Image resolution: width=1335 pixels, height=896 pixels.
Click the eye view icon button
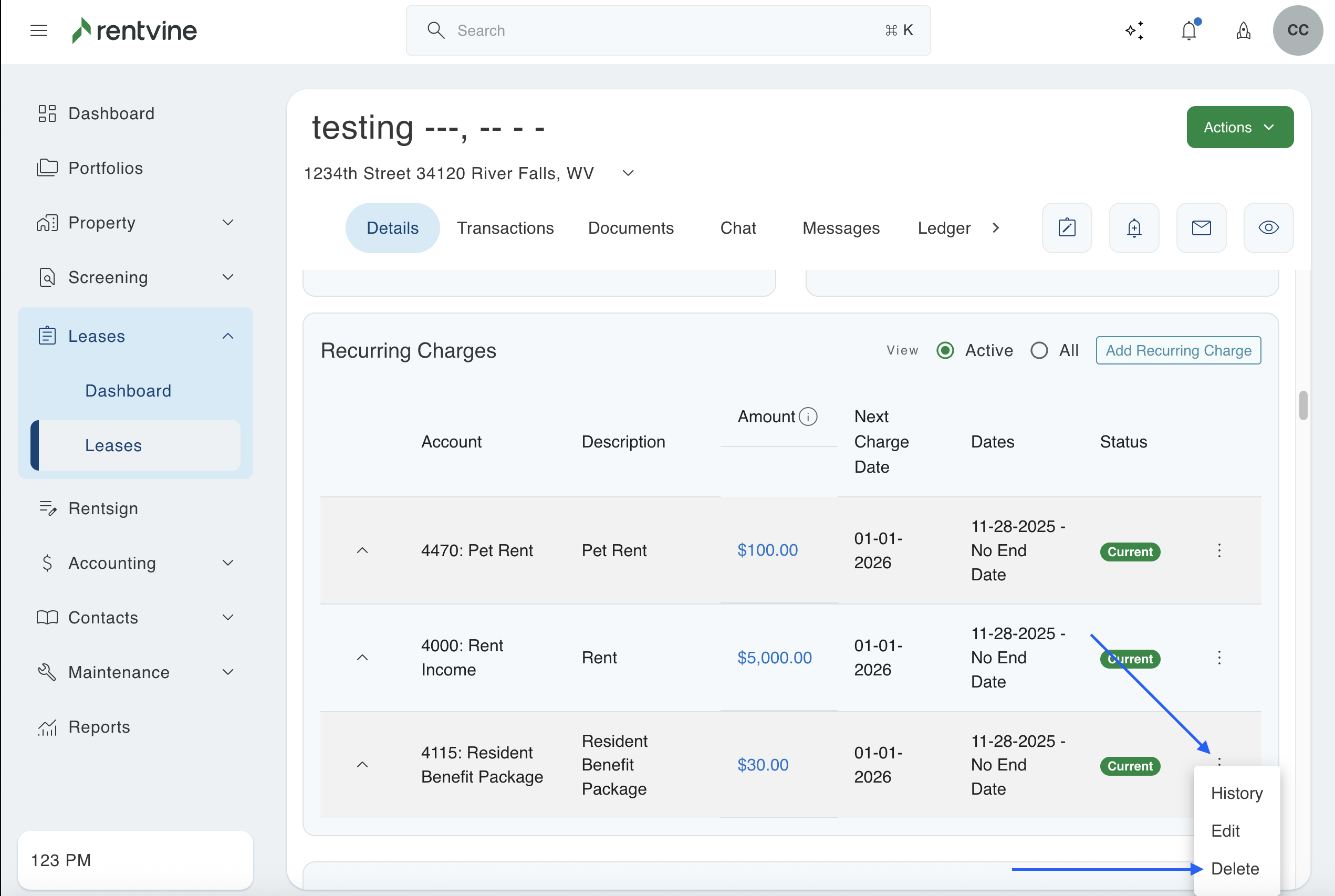(1268, 228)
